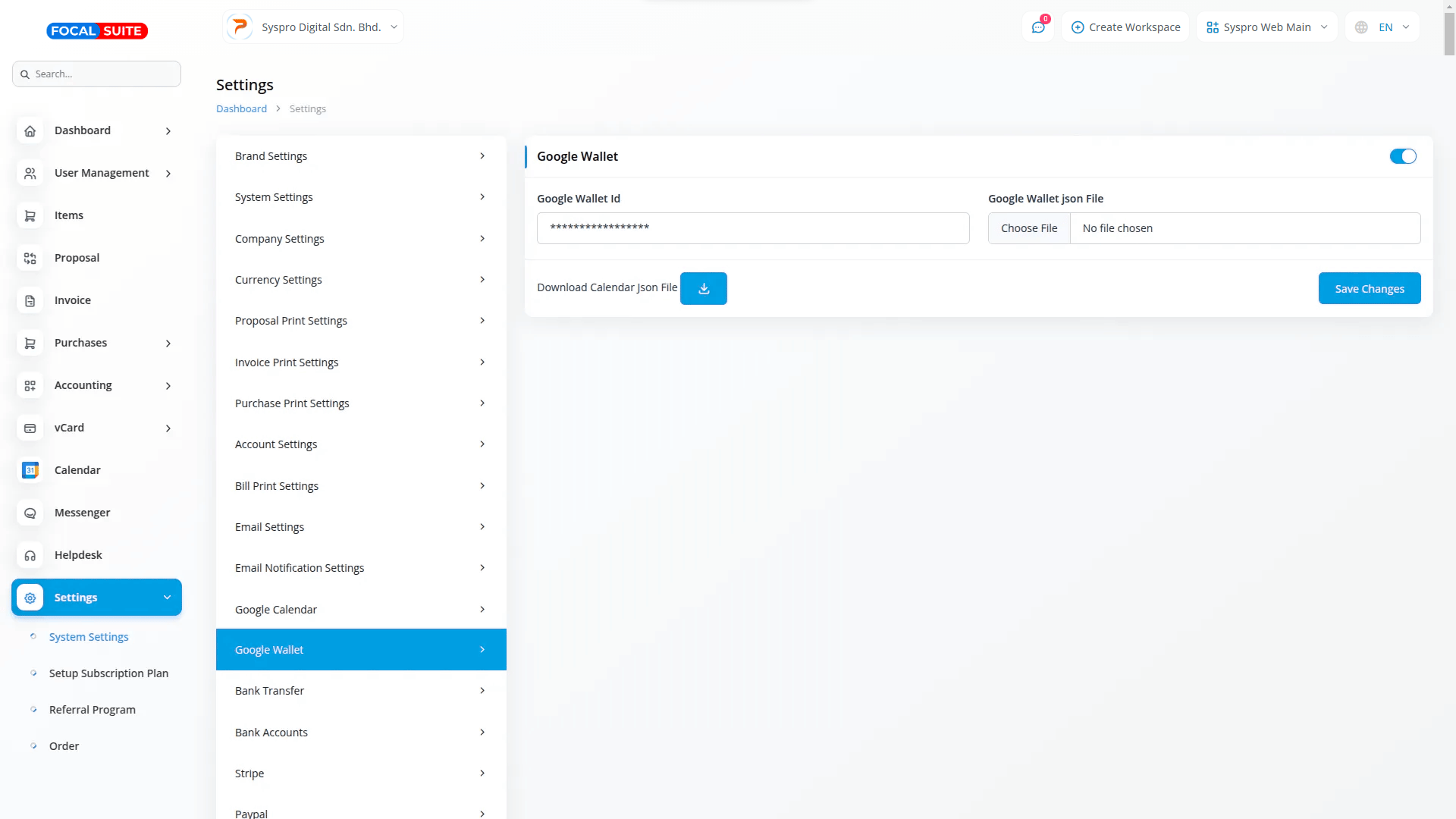Click the Helpdesk headset icon

30,555
